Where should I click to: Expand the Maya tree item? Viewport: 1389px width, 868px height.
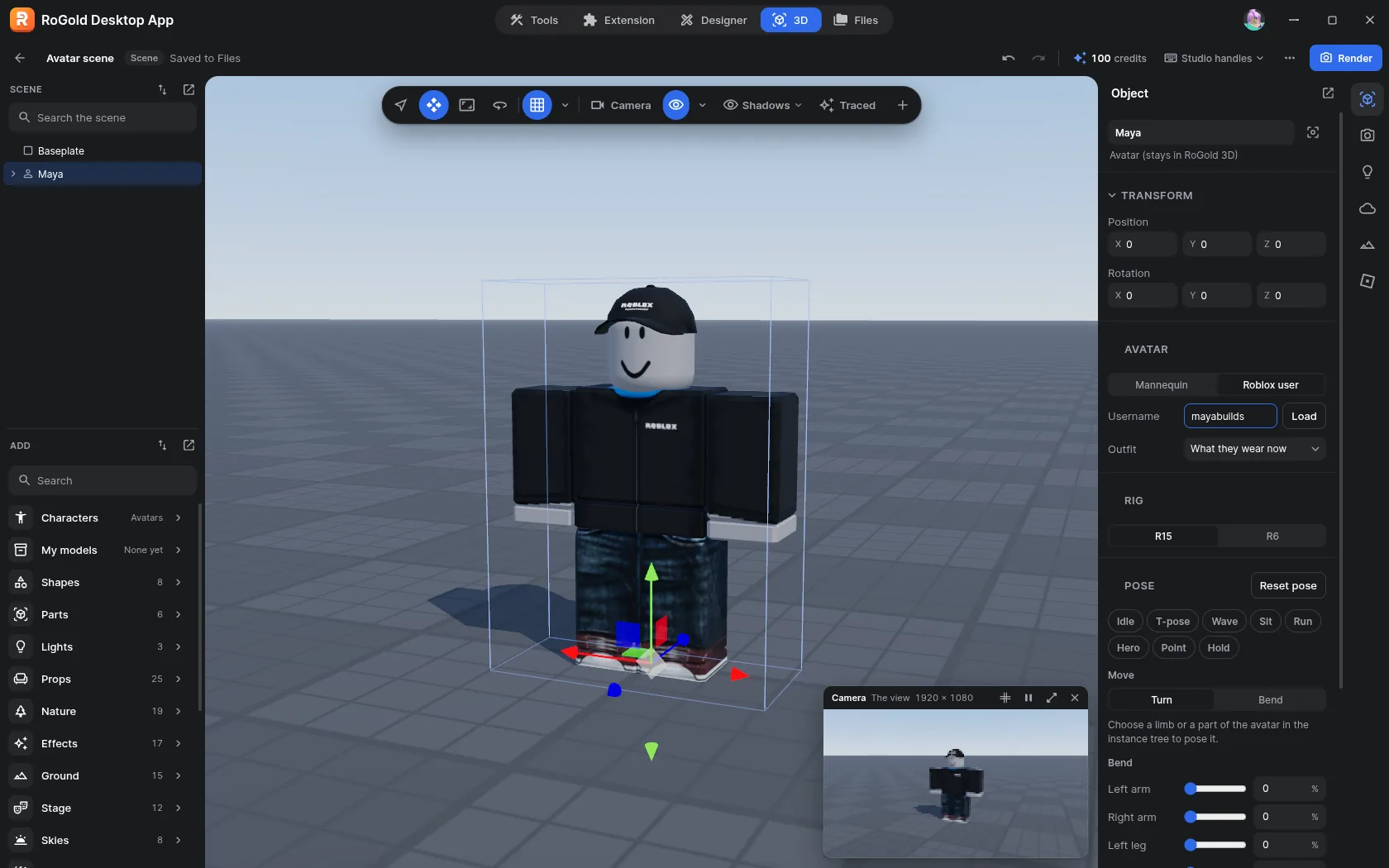13,174
